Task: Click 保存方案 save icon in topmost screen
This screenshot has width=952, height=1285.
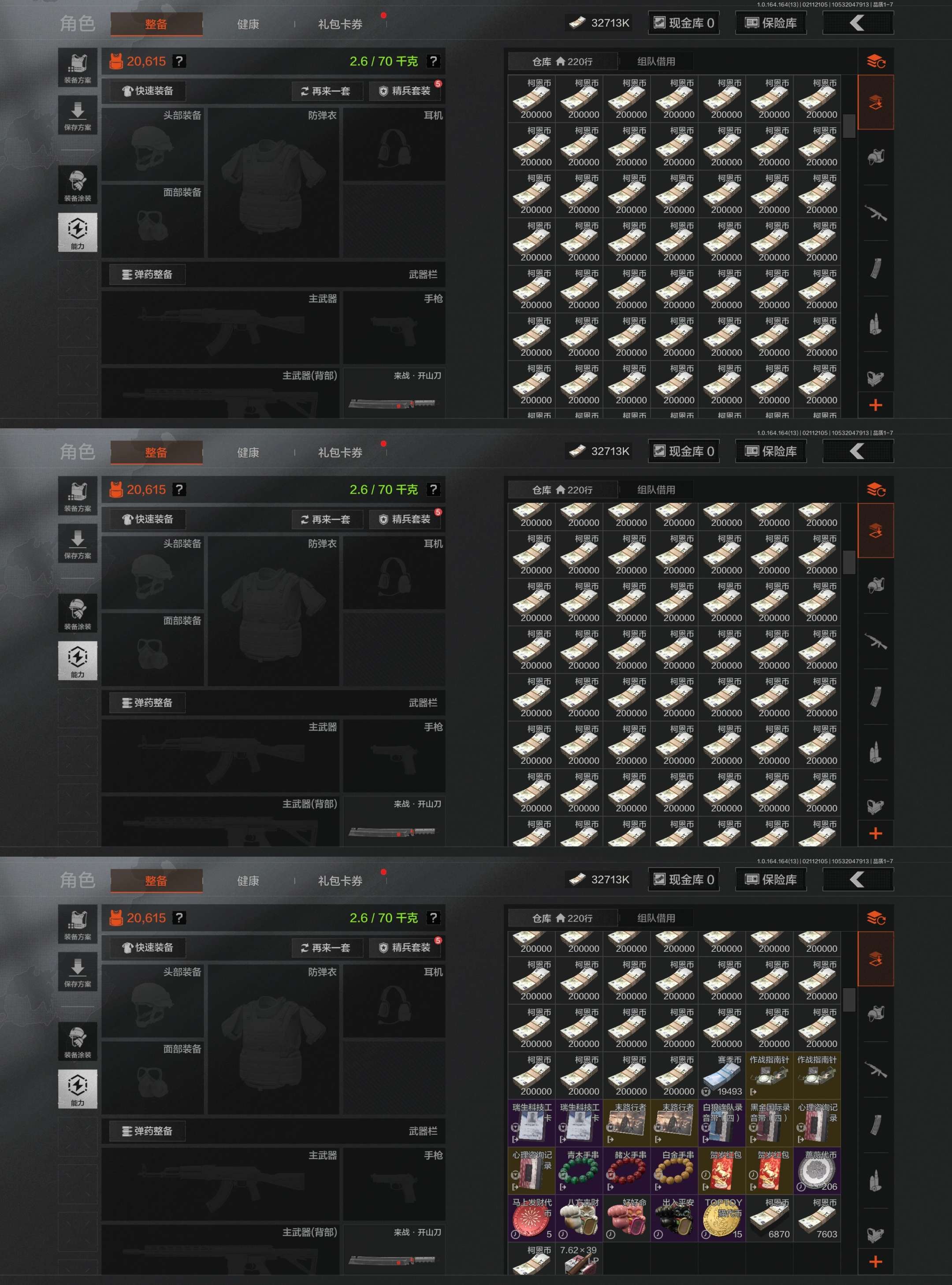Action: pos(78,115)
